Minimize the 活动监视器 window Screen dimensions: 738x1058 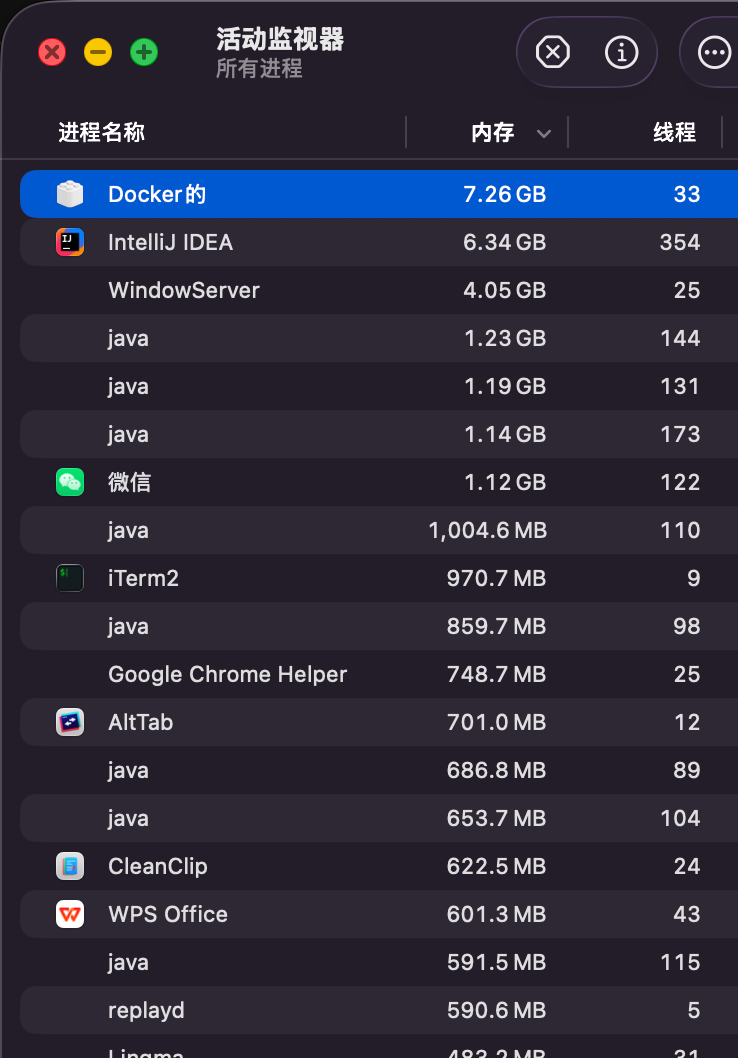98,52
